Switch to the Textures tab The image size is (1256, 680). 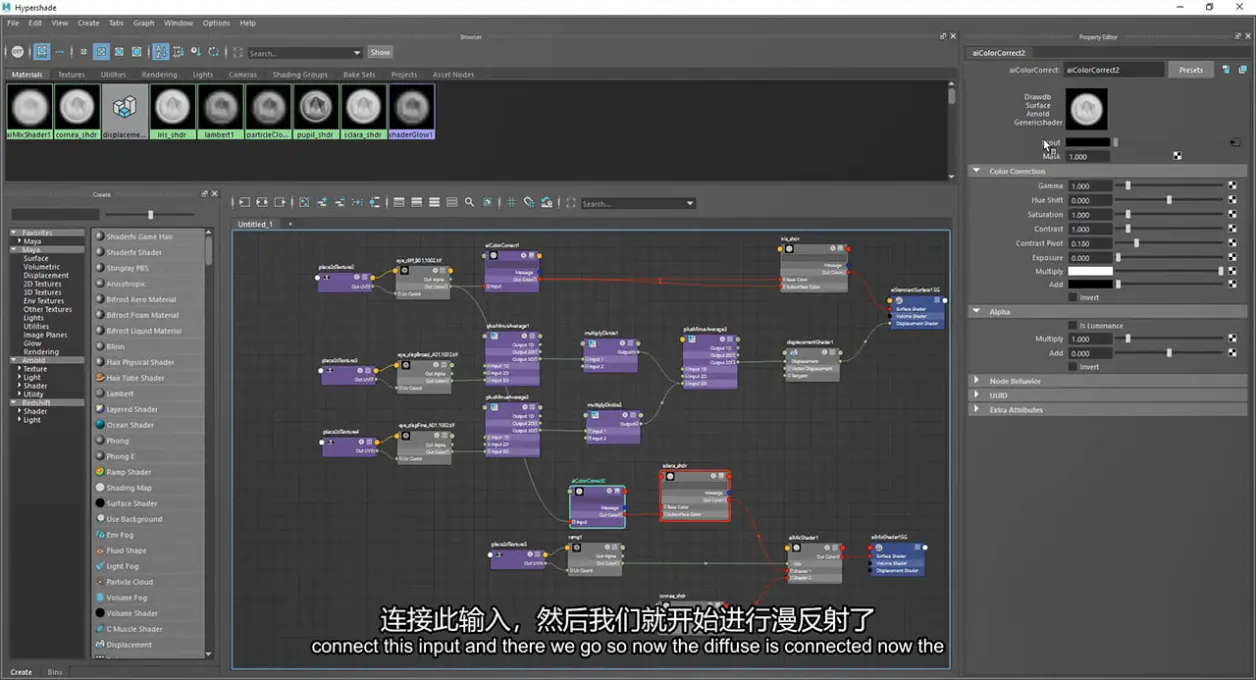click(x=71, y=74)
